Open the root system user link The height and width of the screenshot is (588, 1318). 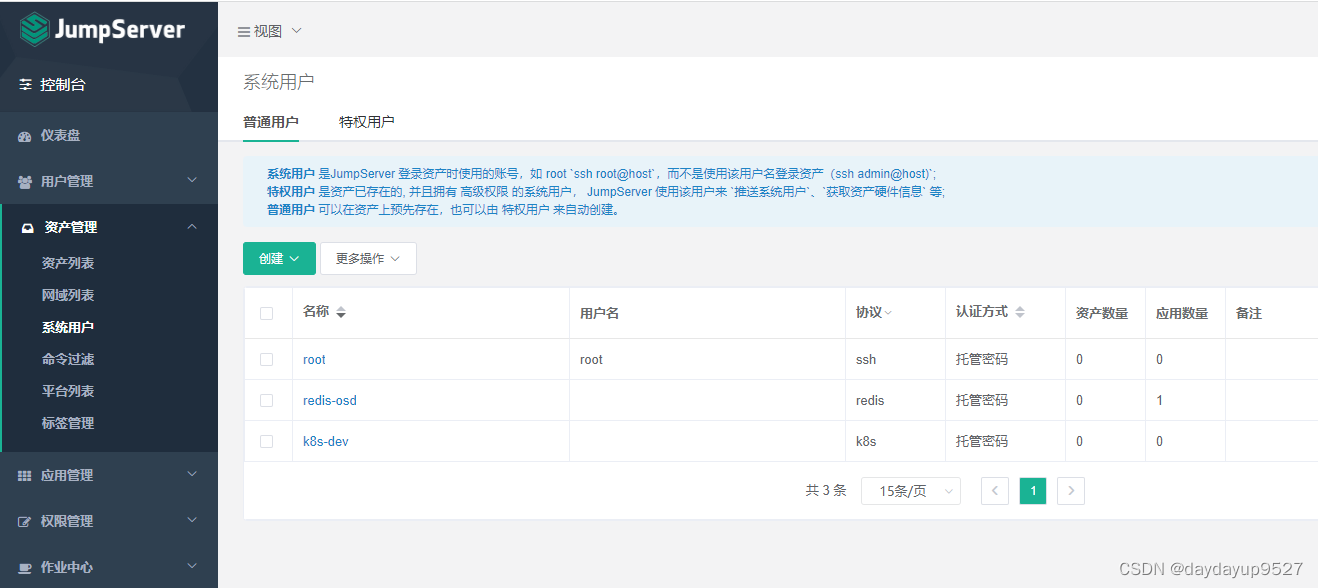click(314, 359)
